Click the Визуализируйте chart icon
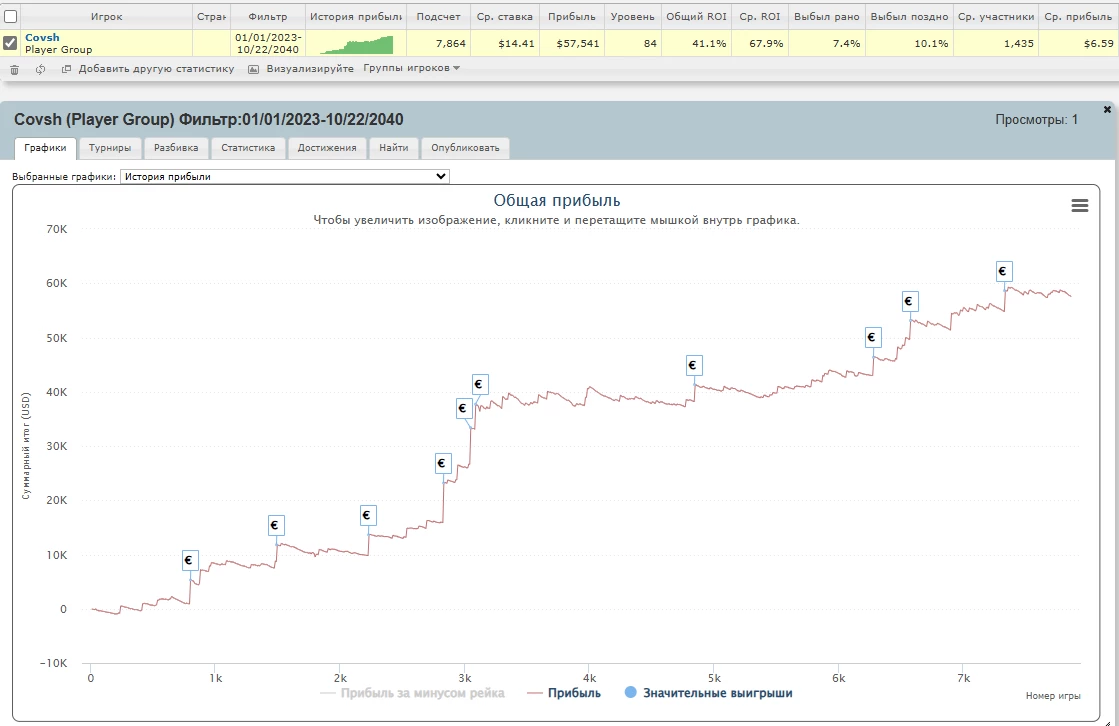This screenshot has height=726, width=1119. point(253,69)
